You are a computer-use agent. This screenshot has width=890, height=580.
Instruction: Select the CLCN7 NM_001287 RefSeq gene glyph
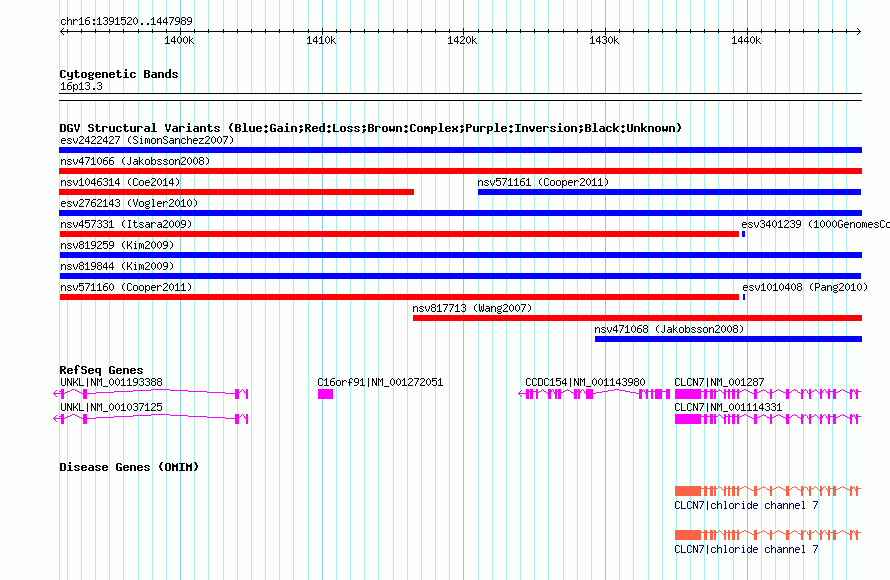(767, 394)
